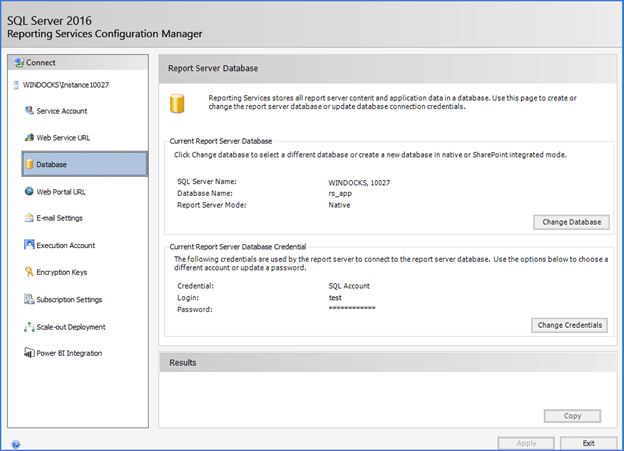This screenshot has height=451, width=624.
Task: Select the WINDOCKS\Instance10027 server node
Action: [x=64, y=85]
